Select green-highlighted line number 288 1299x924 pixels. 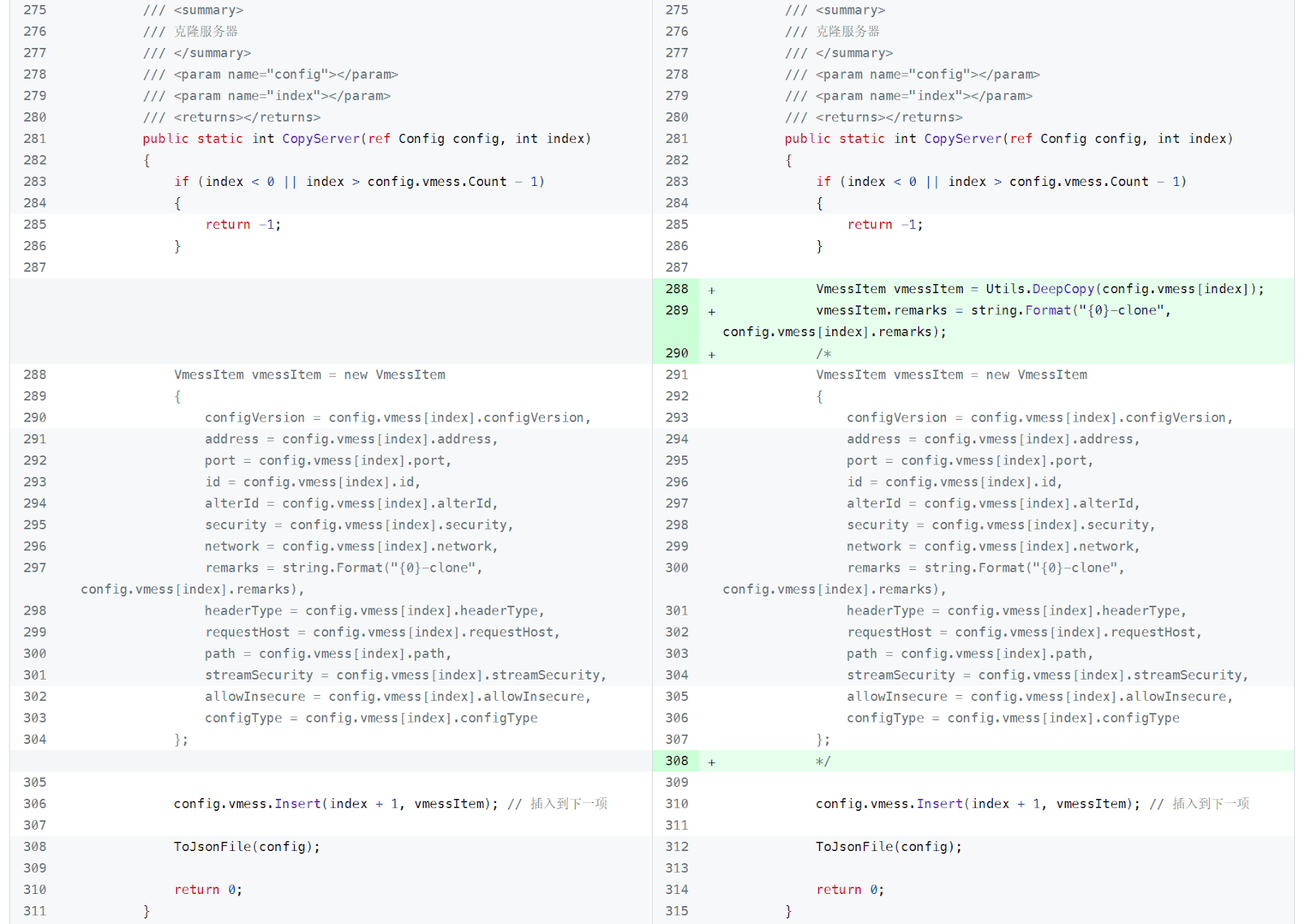pos(676,289)
